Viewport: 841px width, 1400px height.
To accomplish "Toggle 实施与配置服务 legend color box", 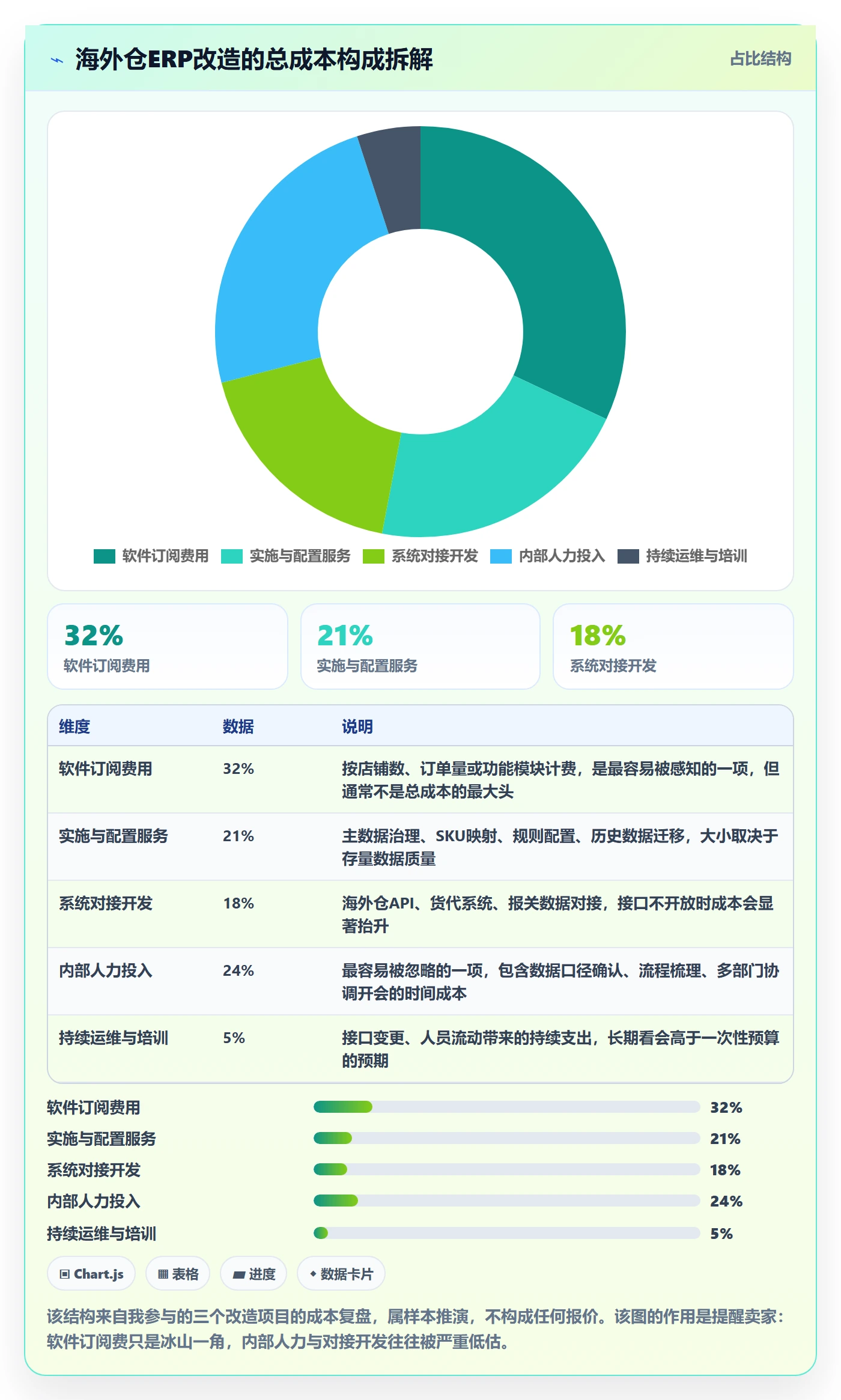I will [x=231, y=556].
